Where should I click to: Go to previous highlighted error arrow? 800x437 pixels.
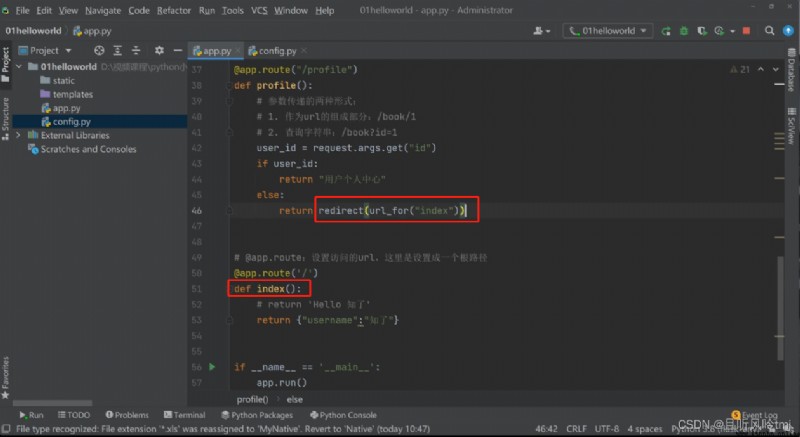click(x=761, y=69)
